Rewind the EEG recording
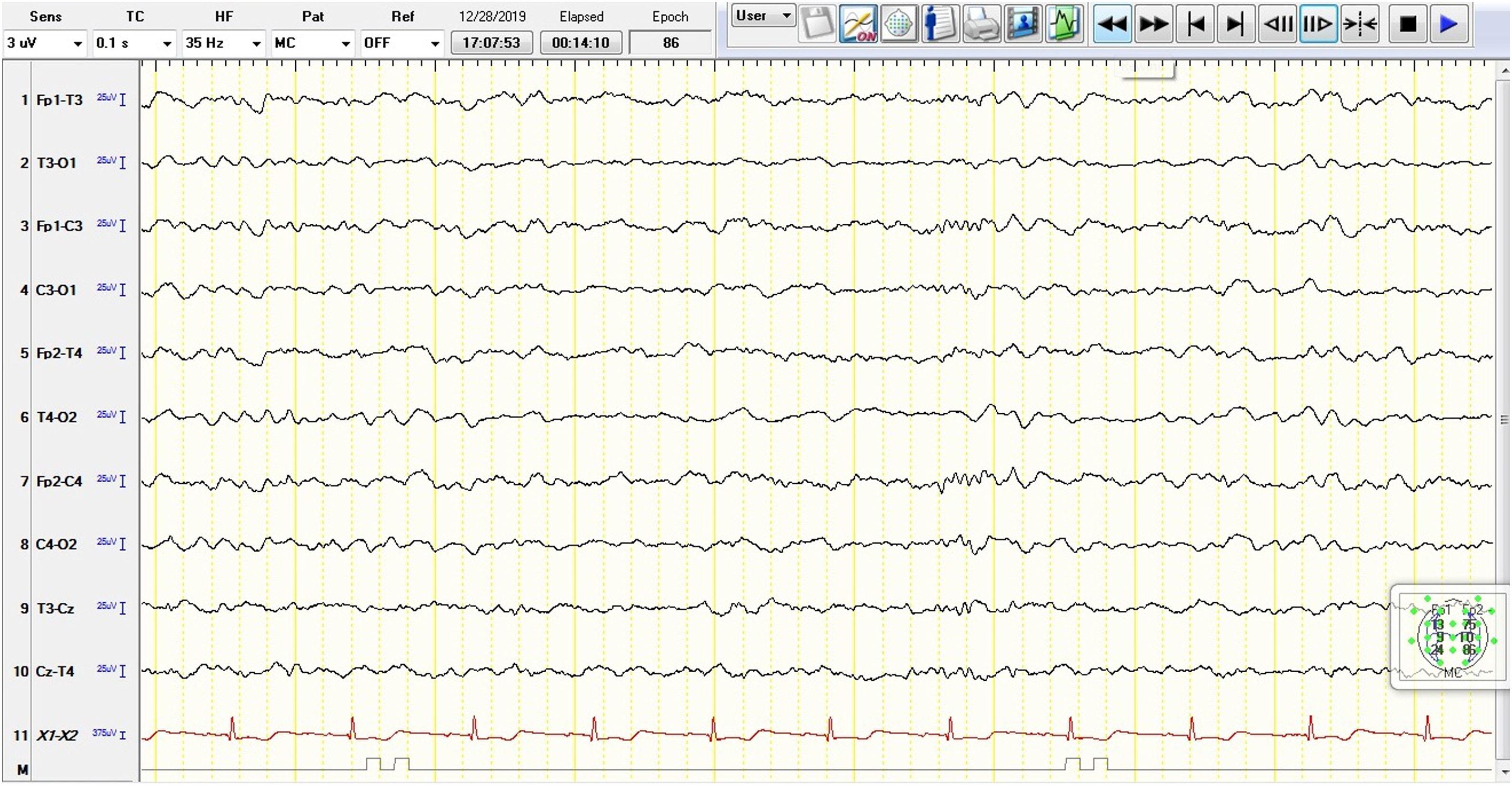Viewport: 1512px width, 786px height. coord(1112,24)
